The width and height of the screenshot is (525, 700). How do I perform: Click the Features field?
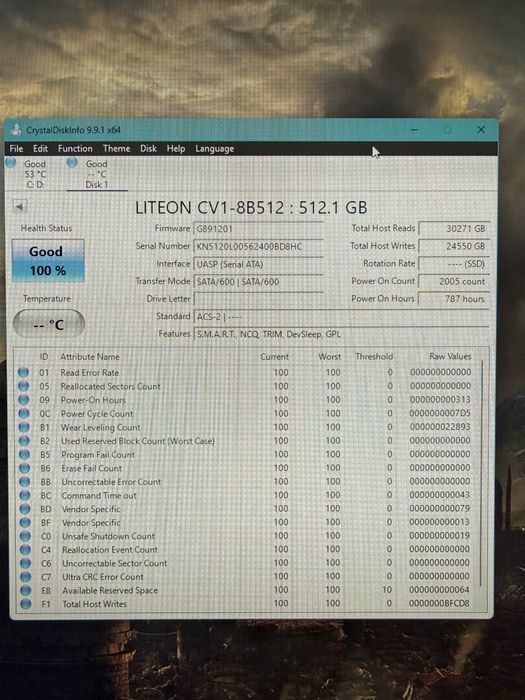(x=341, y=334)
